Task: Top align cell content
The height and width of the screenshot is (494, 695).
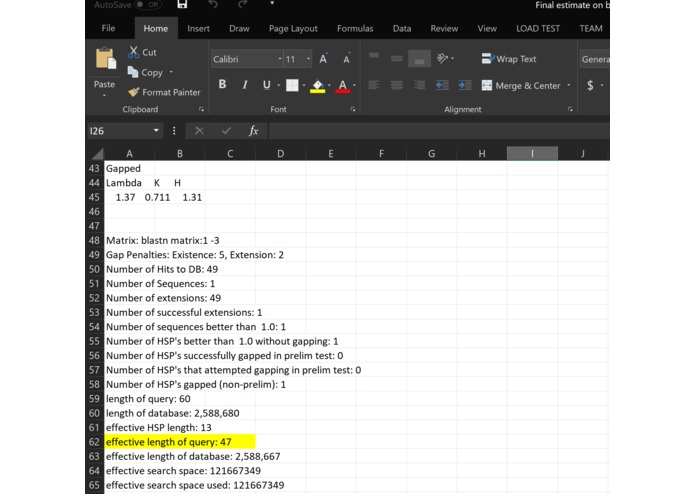Action: (374, 58)
